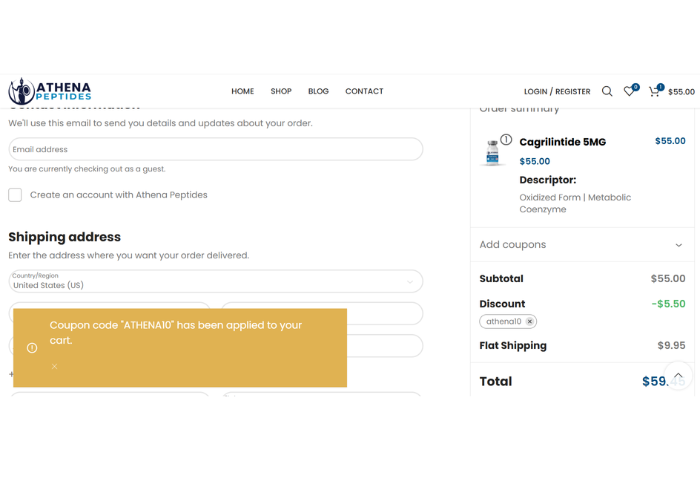Click the $55.00 cart total in header
Screen dimensions: 700x500
681,92
